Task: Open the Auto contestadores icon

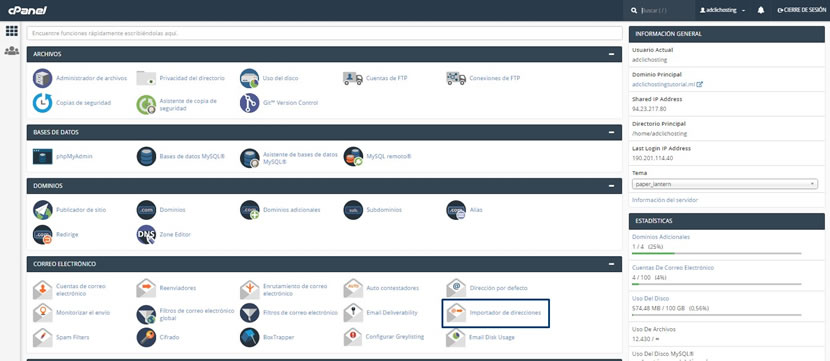Action: tap(353, 288)
